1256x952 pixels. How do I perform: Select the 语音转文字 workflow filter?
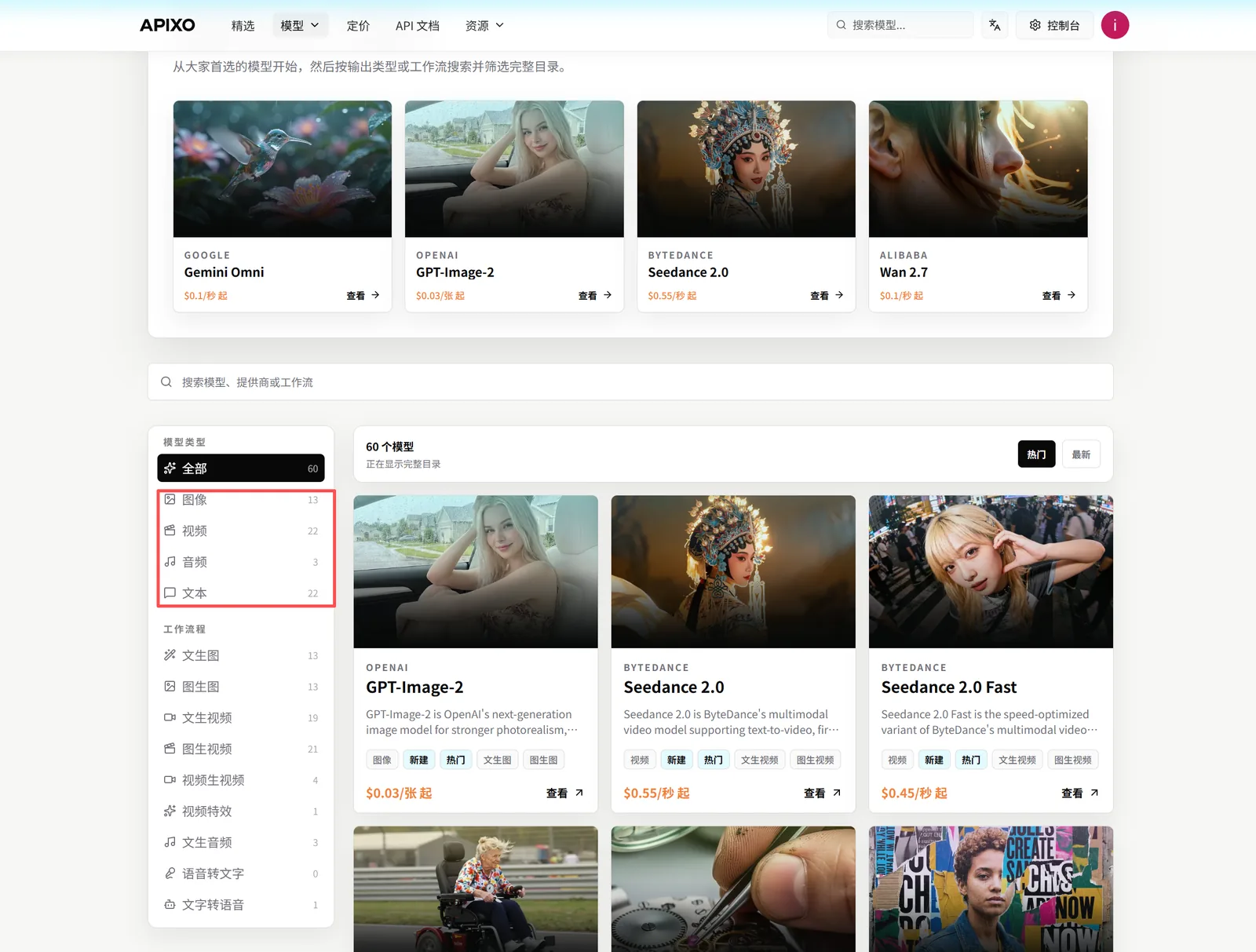pyautogui.click(x=241, y=874)
